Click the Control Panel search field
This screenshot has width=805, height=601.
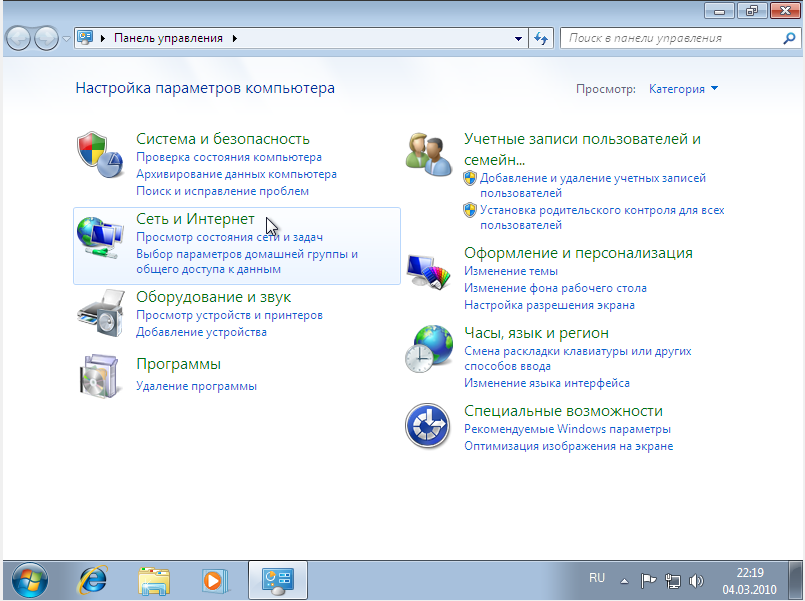[x=670, y=38]
